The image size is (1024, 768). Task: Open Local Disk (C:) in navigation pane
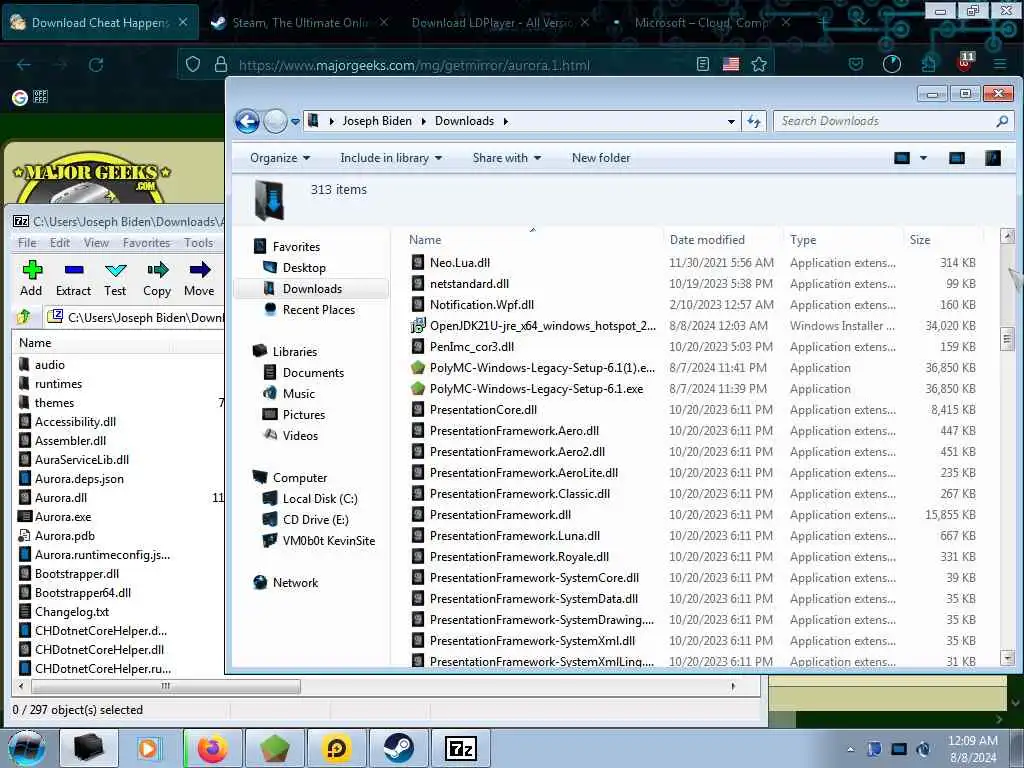pyautogui.click(x=320, y=498)
